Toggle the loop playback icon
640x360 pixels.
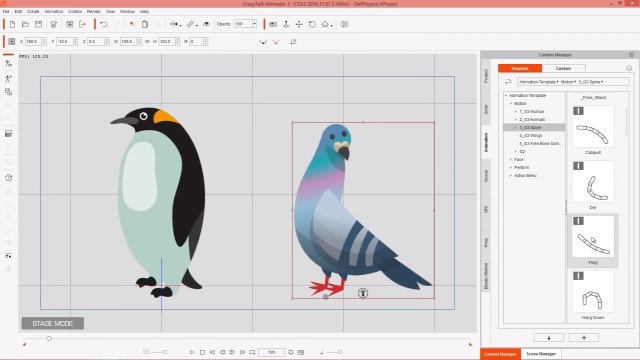(x=252, y=352)
